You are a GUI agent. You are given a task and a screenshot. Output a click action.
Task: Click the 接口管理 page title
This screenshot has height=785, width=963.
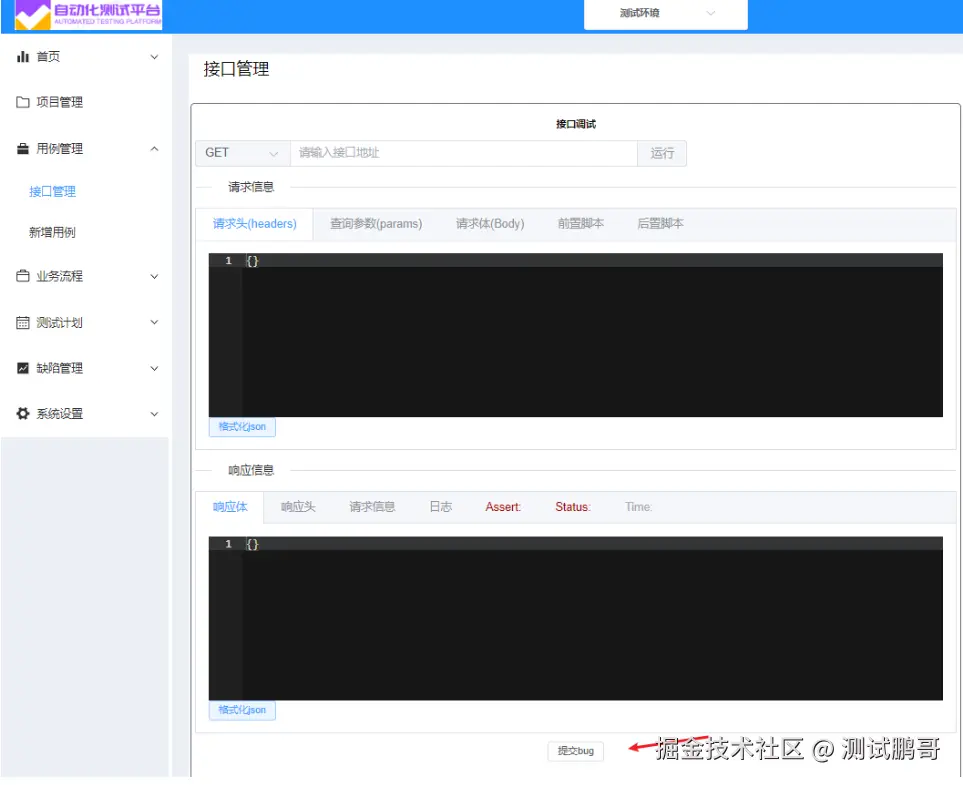tap(236, 69)
